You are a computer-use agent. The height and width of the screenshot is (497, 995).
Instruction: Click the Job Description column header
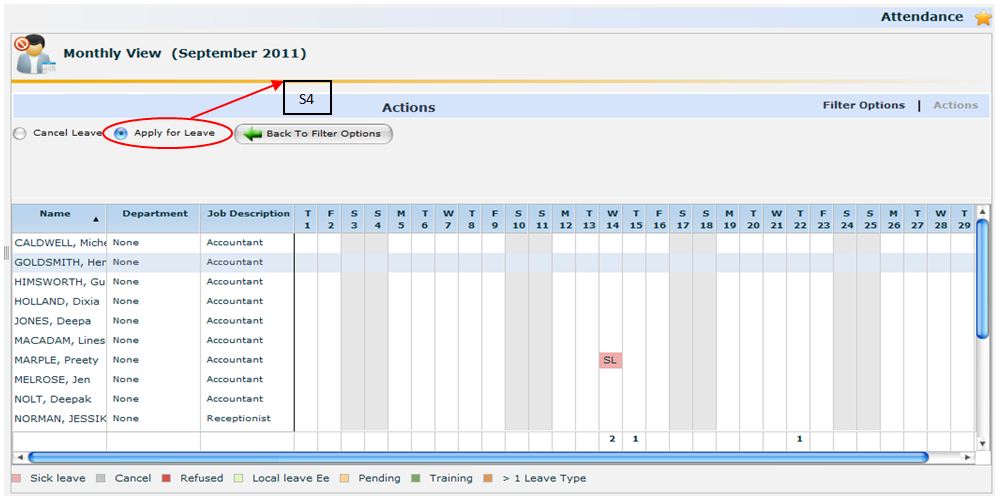pos(248,214)
